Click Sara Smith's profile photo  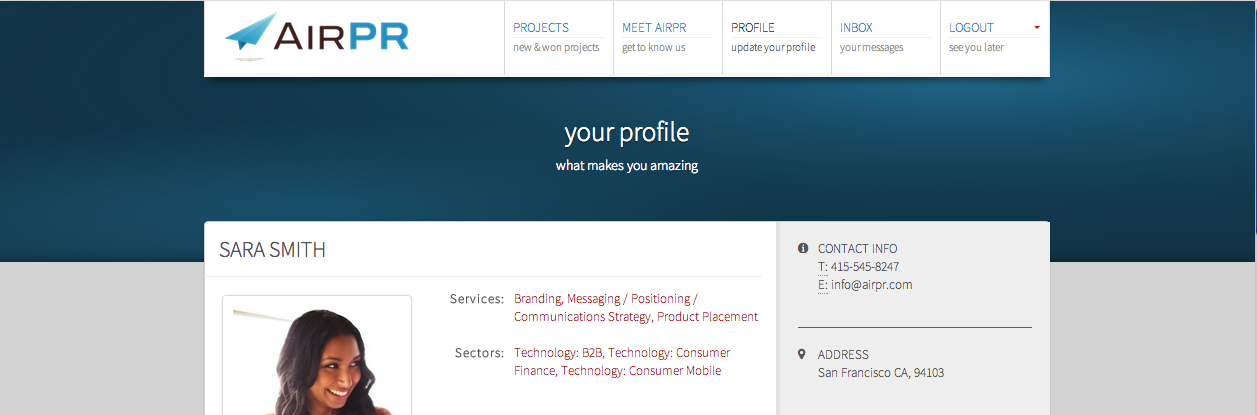[x=317, y=362]
